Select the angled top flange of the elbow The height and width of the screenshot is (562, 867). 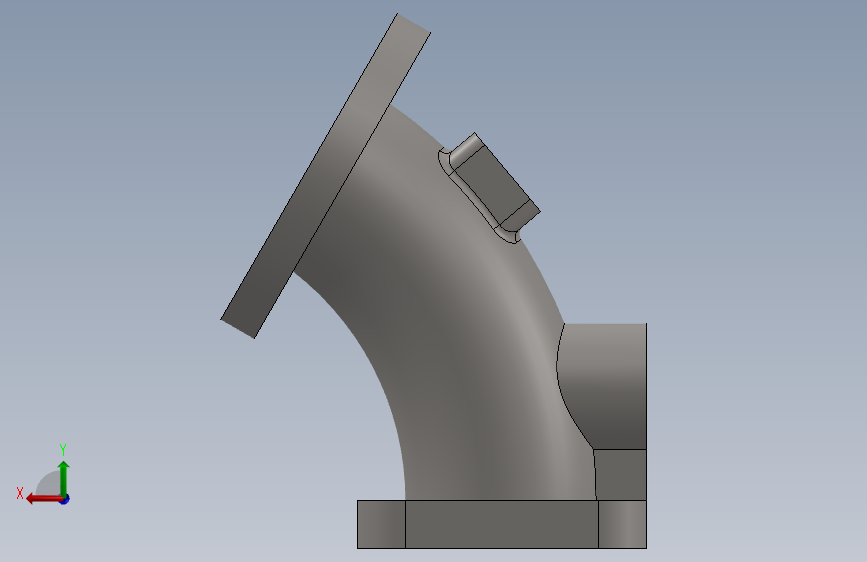[x=325, y=176]
